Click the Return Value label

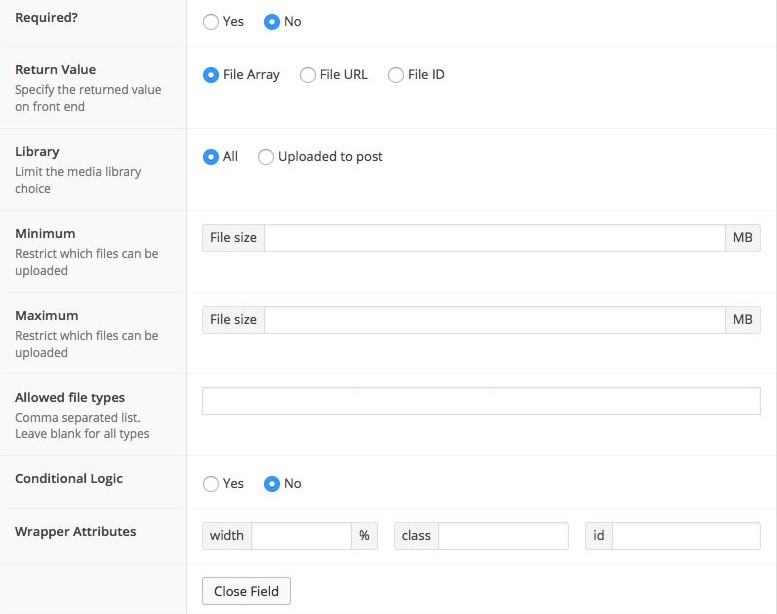[x=56, y=70]
